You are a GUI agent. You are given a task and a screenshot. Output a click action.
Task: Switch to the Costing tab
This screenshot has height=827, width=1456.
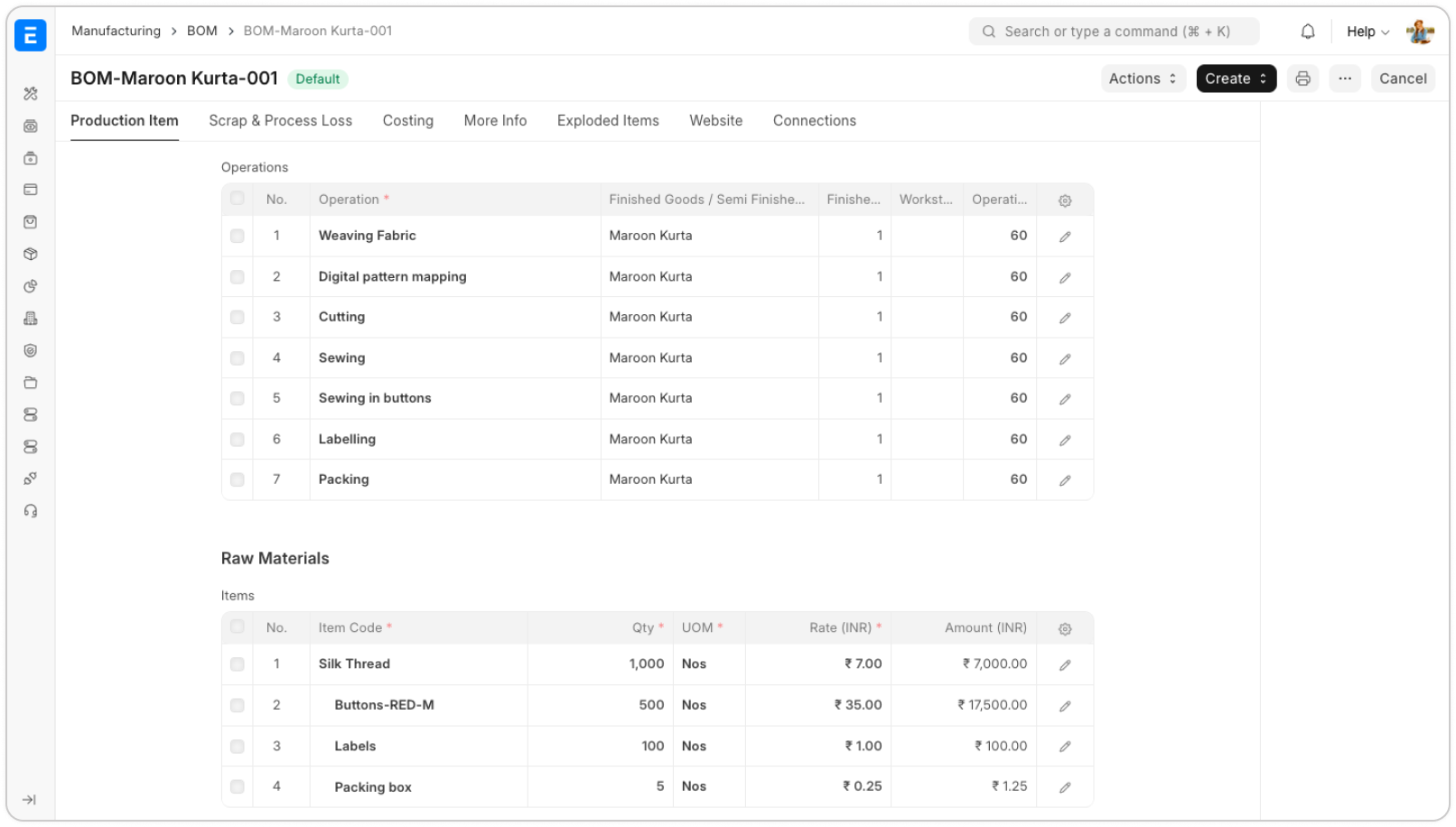408,121
